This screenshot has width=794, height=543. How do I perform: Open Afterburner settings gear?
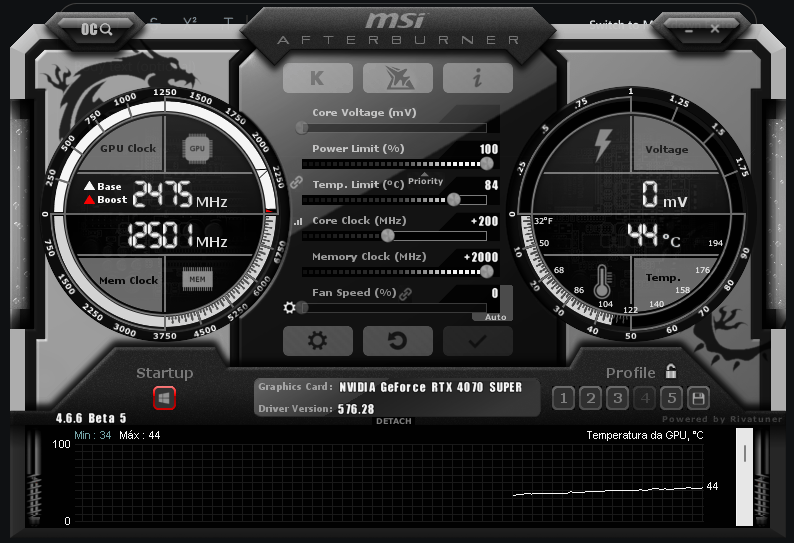pyautogui.click(x=317, y=340)
